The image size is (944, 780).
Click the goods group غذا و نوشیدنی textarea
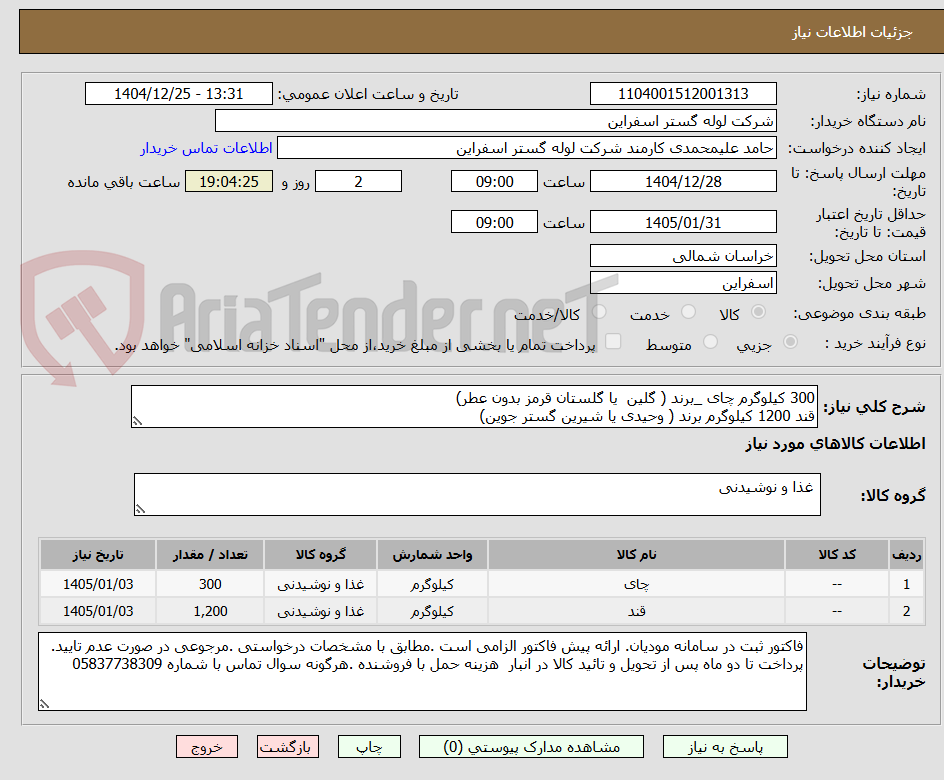pos(477,495)
